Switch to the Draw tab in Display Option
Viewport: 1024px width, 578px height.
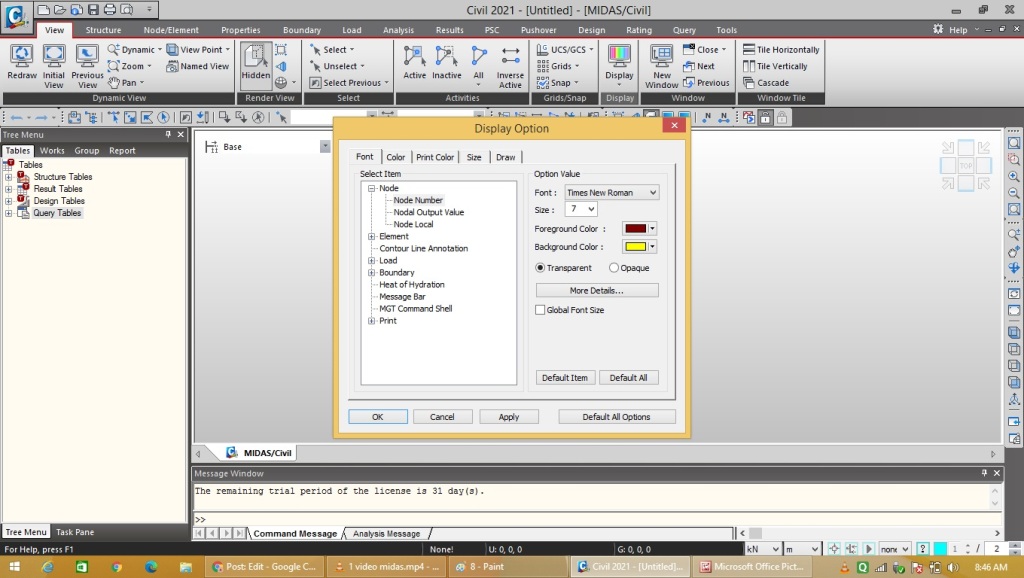click(506, 157)
